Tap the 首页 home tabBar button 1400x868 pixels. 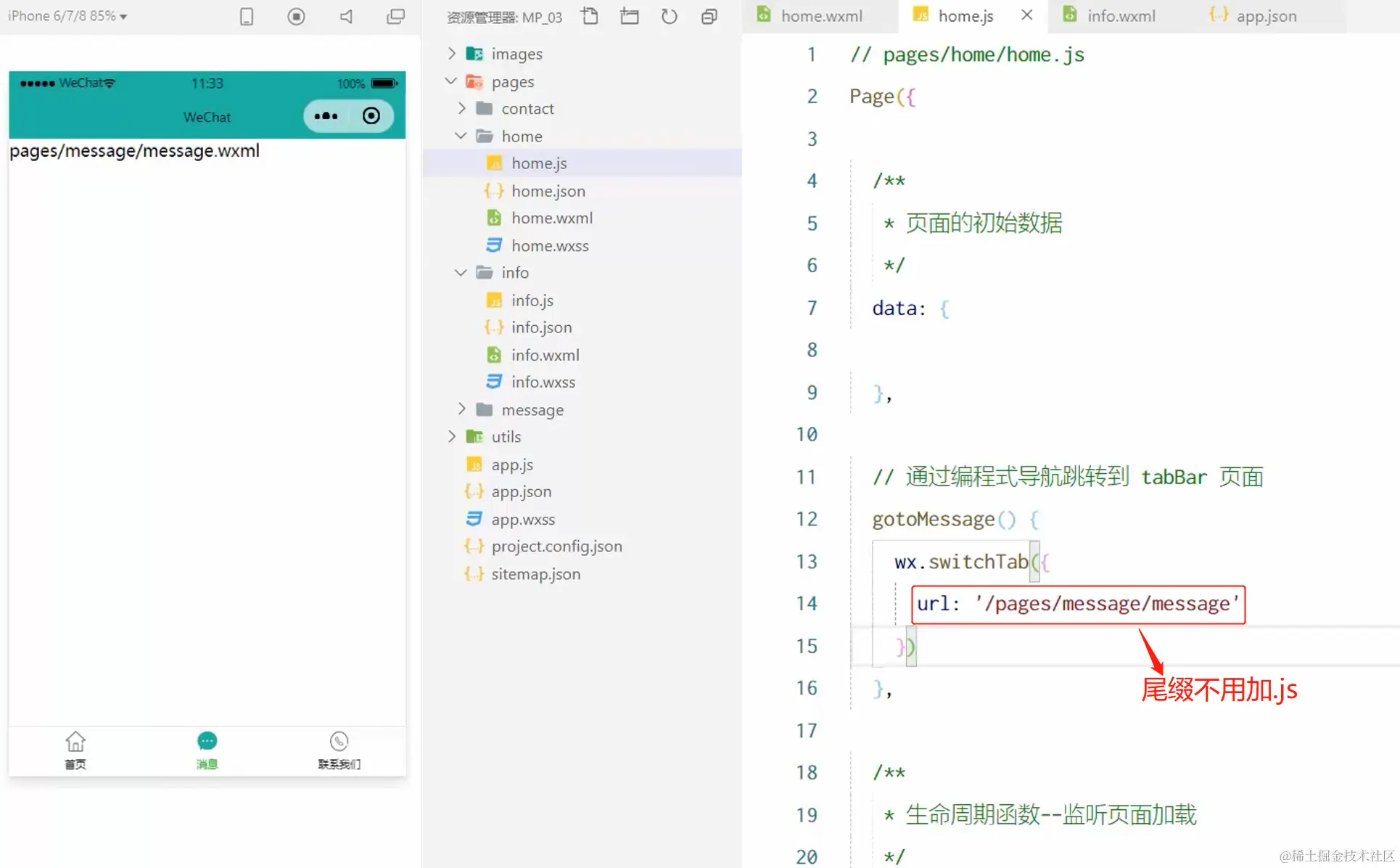75,750
